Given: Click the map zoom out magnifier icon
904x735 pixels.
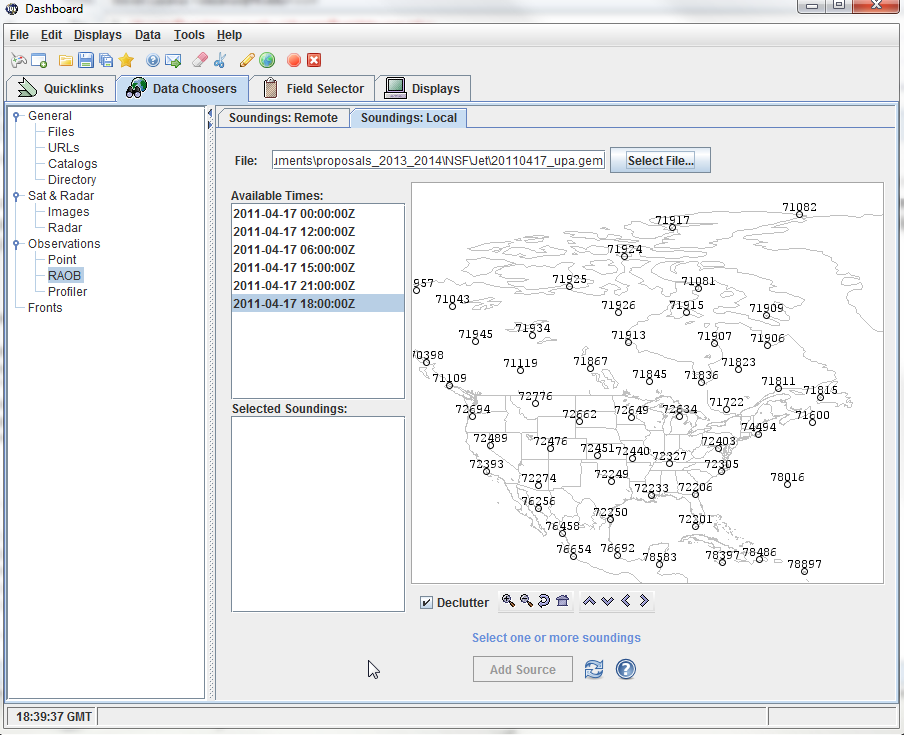Looking at the screenshot, I should (526, 601).
